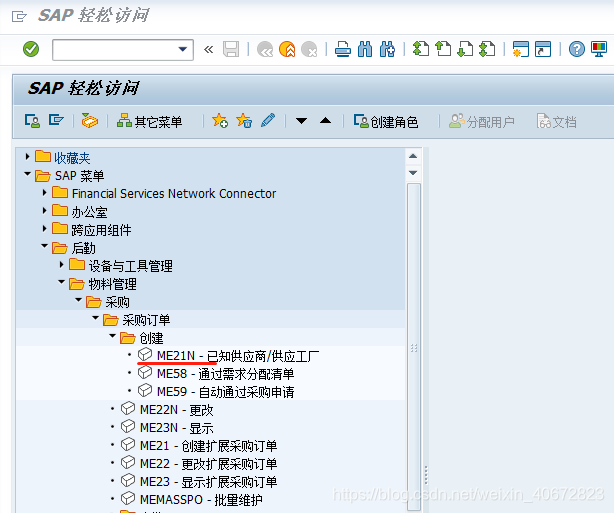This screenshot has height=513, width=614.
Task: Move favorite up arrow
Action: click(x=325, y=120)
